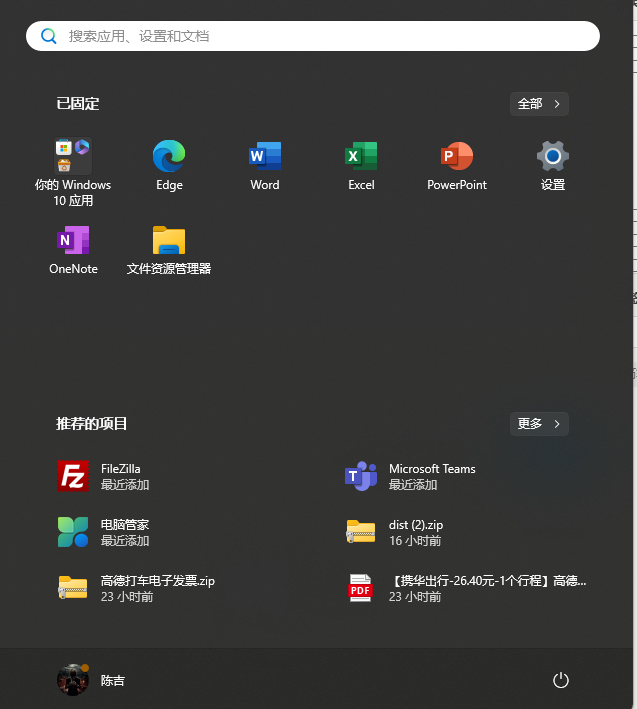Screen dimensions: 637x709
Task: Open the FileZilla 最近添加 entry text
Action: [x=125, y=476]
